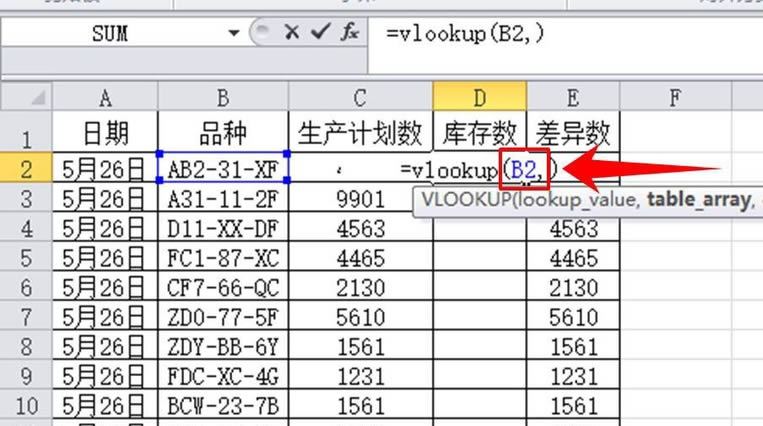Select column E header
Screen dimensions: 763x426
click(573, 97)
